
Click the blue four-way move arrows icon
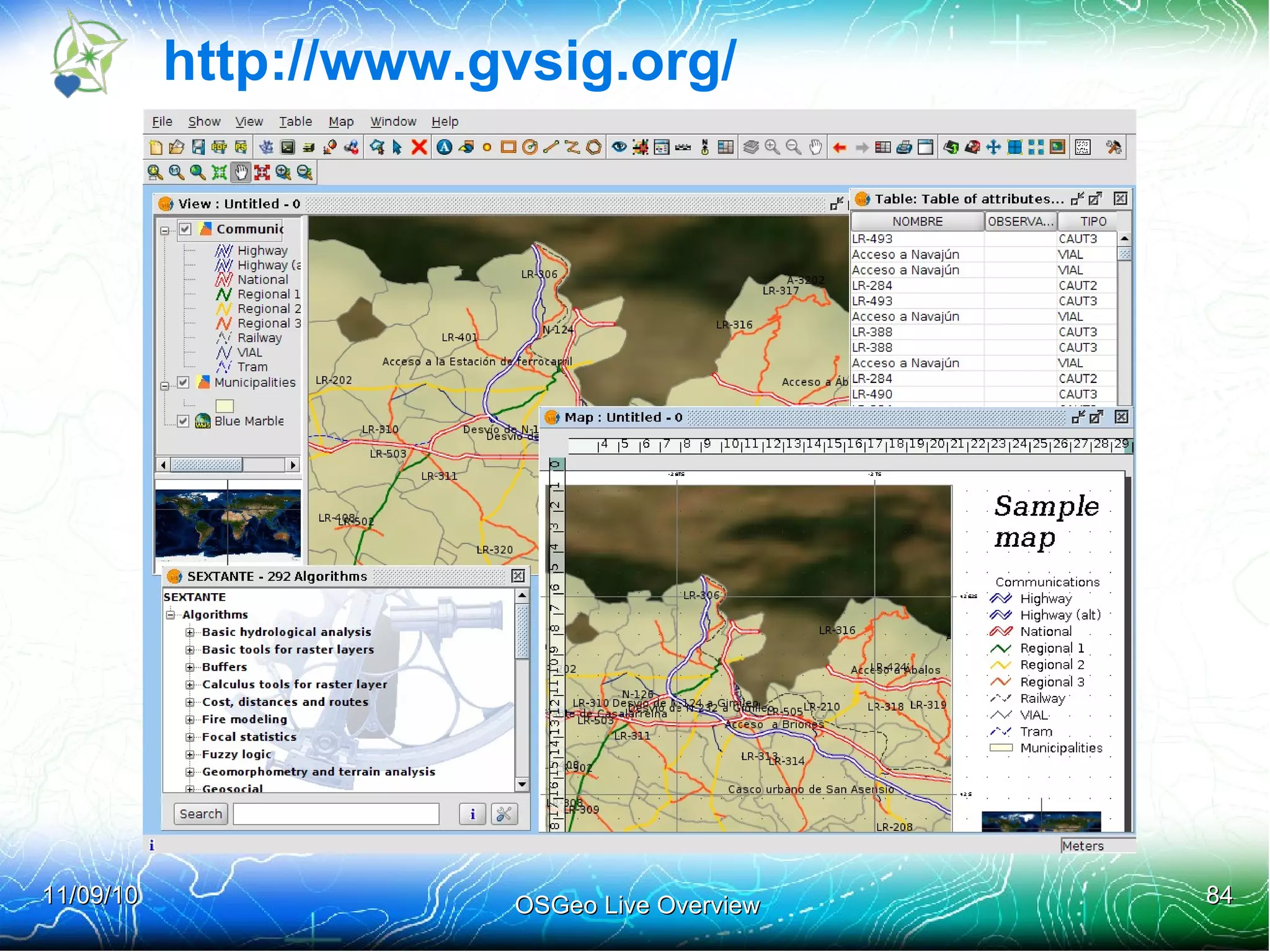coord(993,148)
